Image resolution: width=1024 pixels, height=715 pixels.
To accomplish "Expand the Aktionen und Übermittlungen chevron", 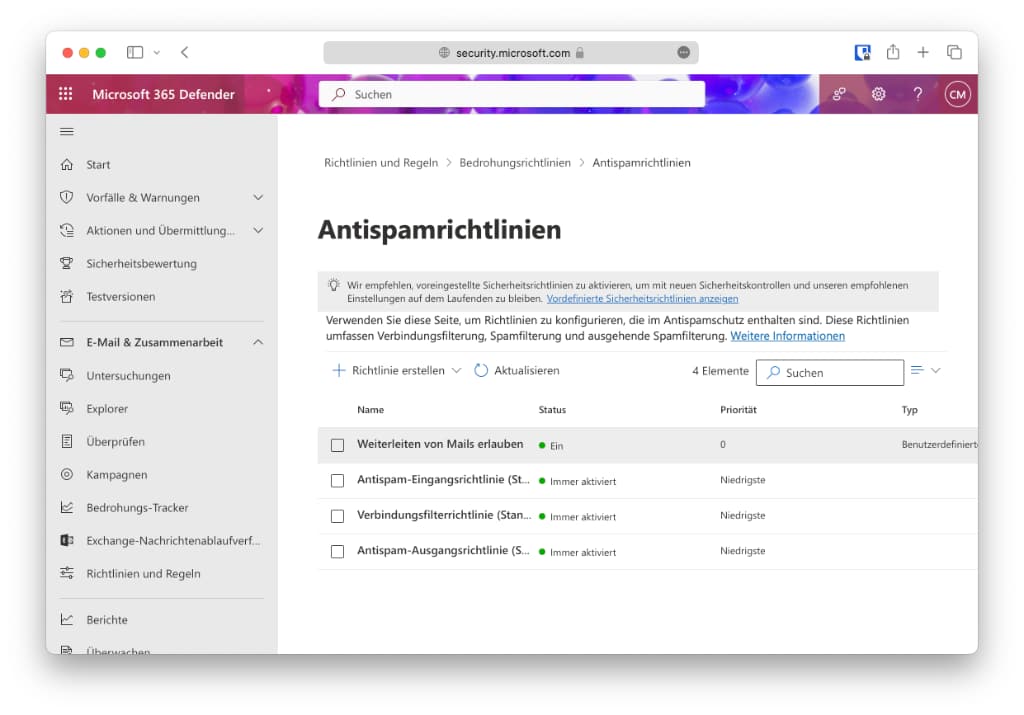I will 259,230.
